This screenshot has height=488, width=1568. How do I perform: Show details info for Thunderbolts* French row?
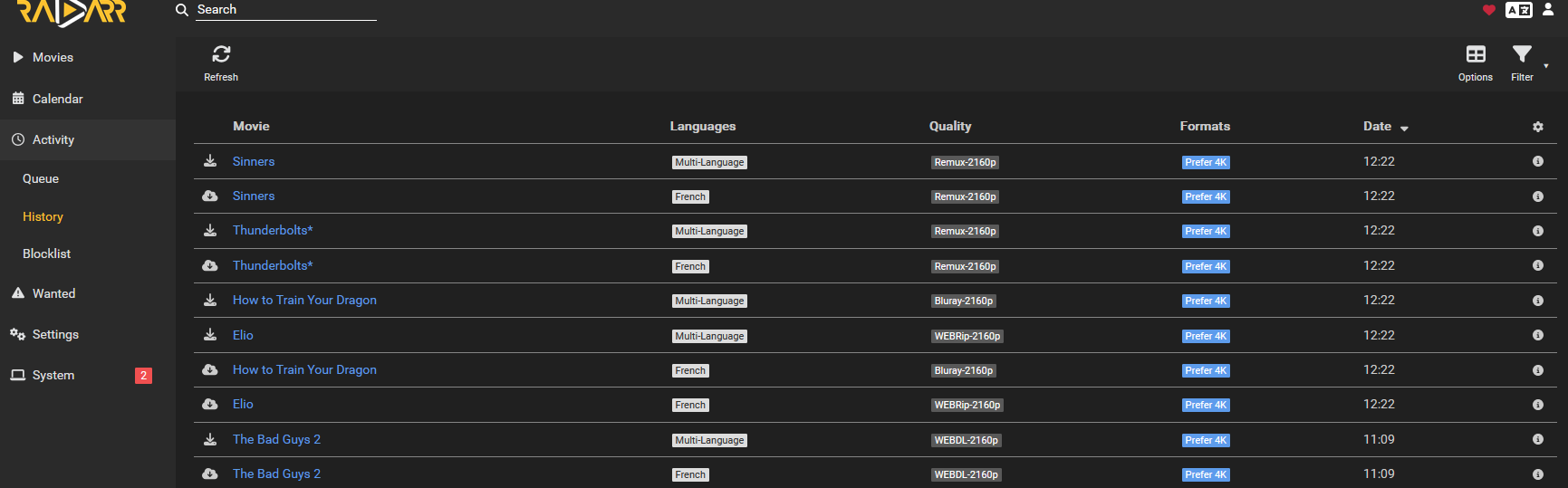1537,265
